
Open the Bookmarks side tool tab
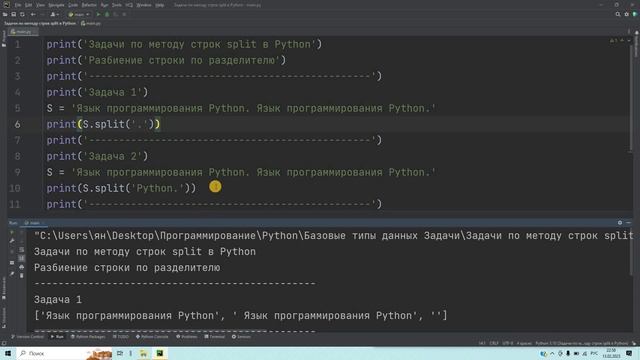(4, 288)
